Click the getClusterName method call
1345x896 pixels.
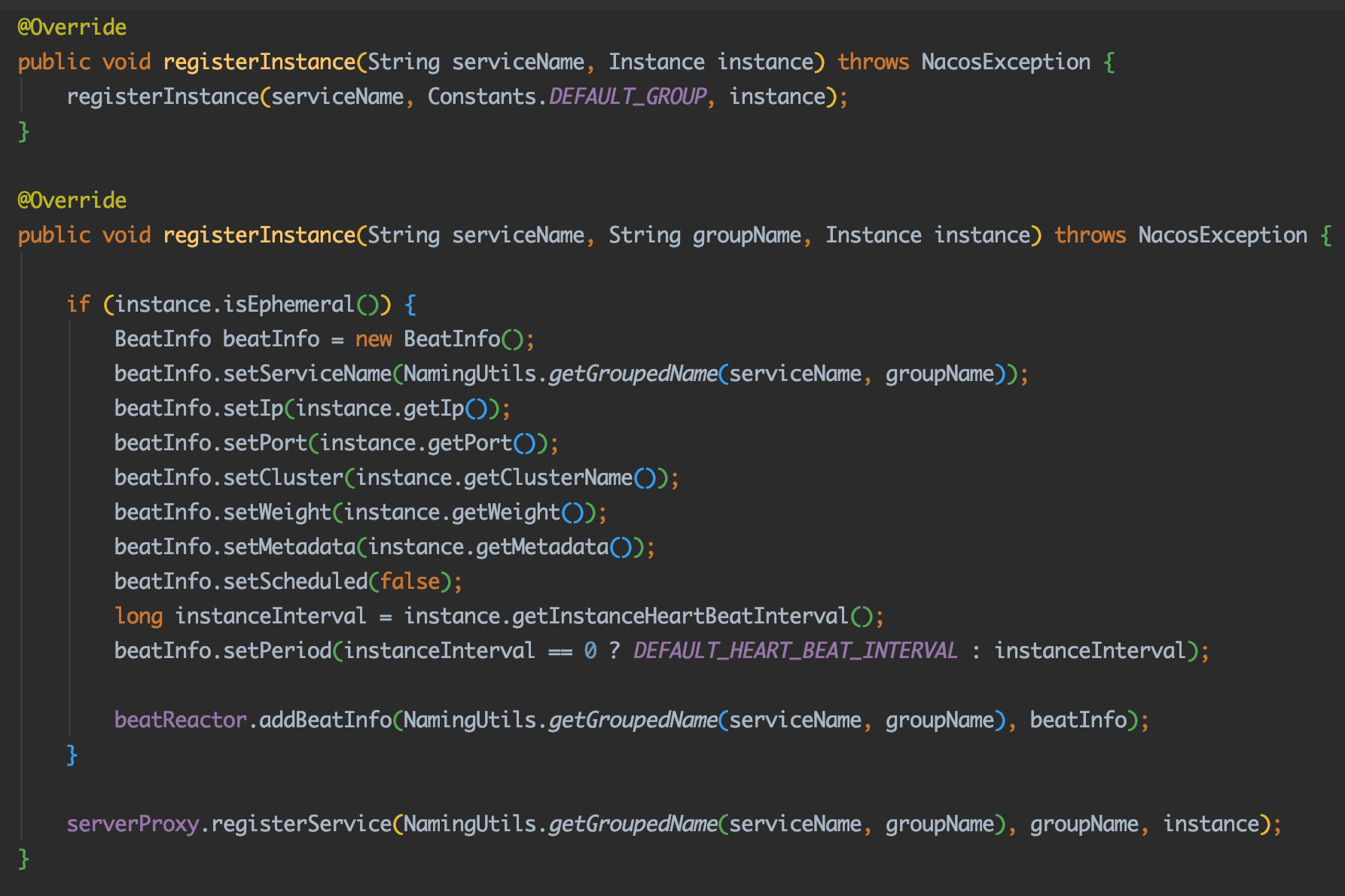548,477
